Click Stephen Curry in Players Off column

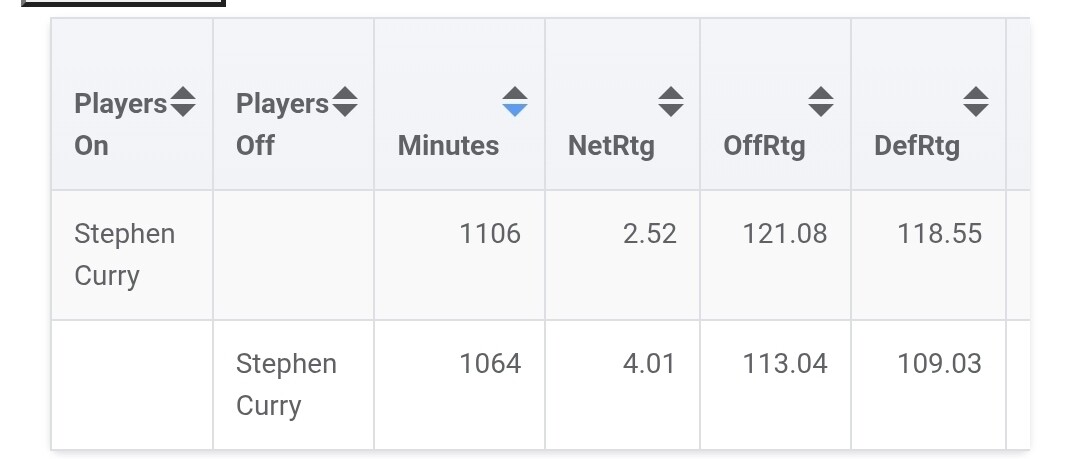coord(286,384)
